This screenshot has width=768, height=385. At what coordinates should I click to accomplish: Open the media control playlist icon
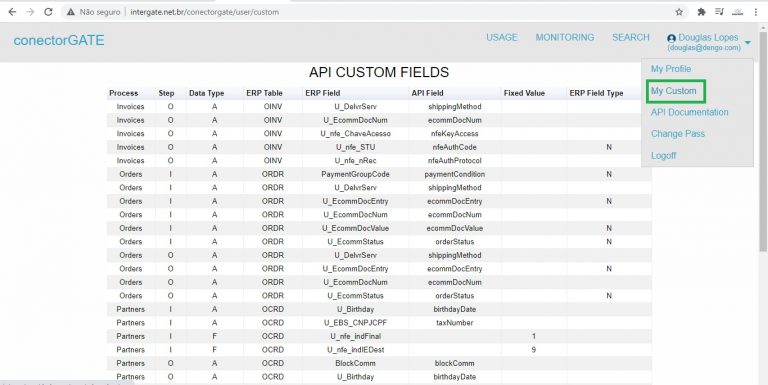(x=719, y=12)
